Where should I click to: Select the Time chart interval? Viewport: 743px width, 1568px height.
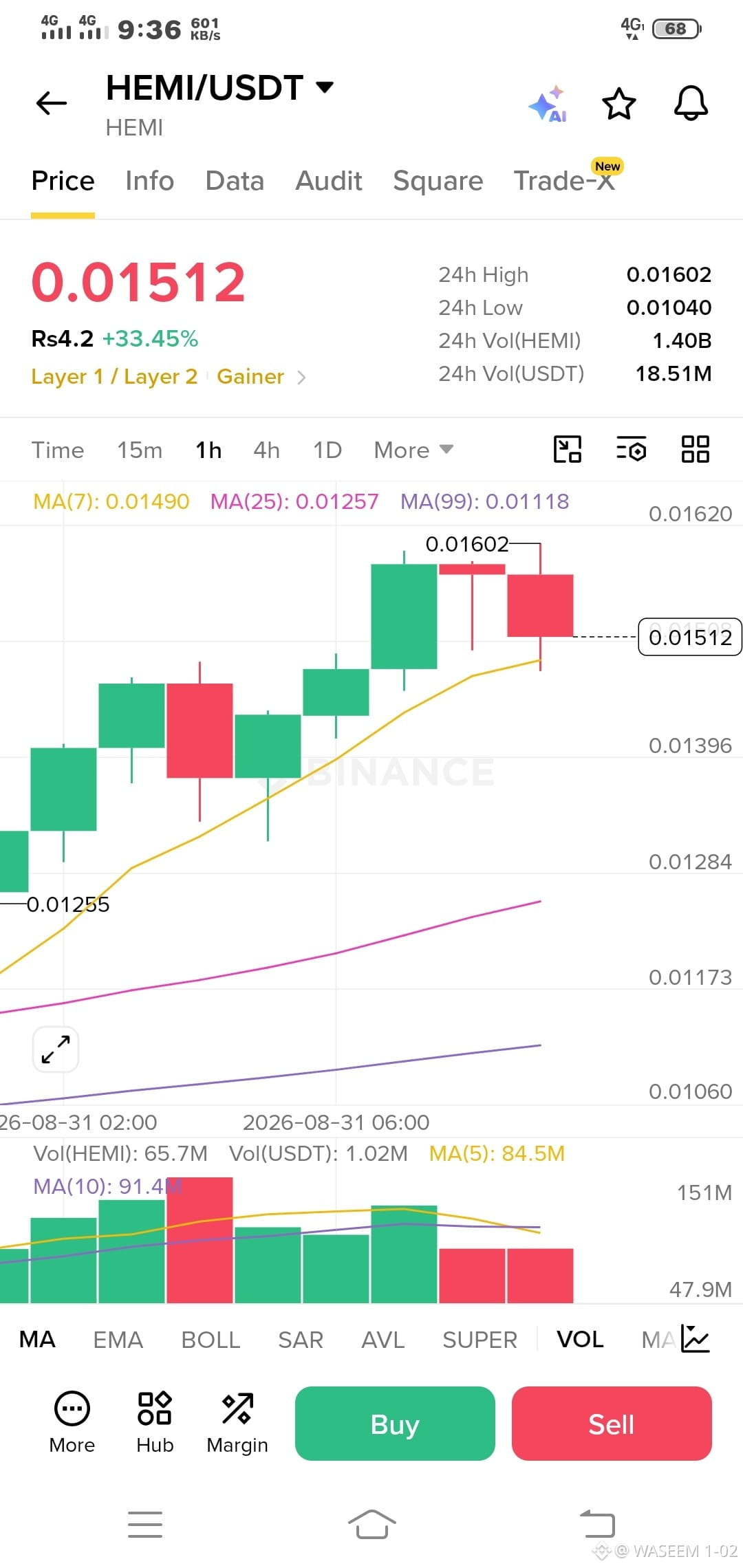[x=58, y=450]
